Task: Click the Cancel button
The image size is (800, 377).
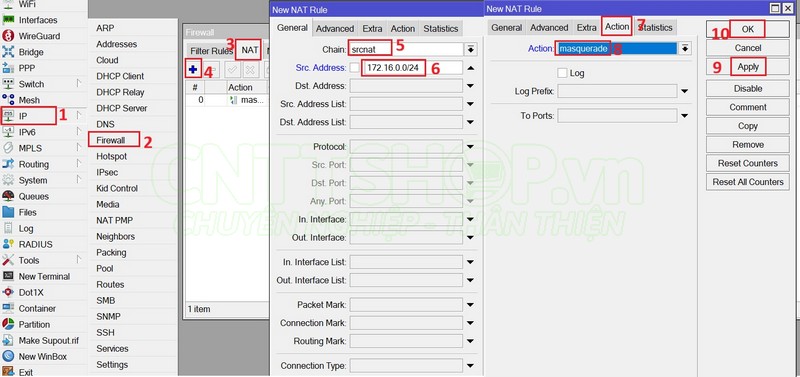Action: pos(747,48)
